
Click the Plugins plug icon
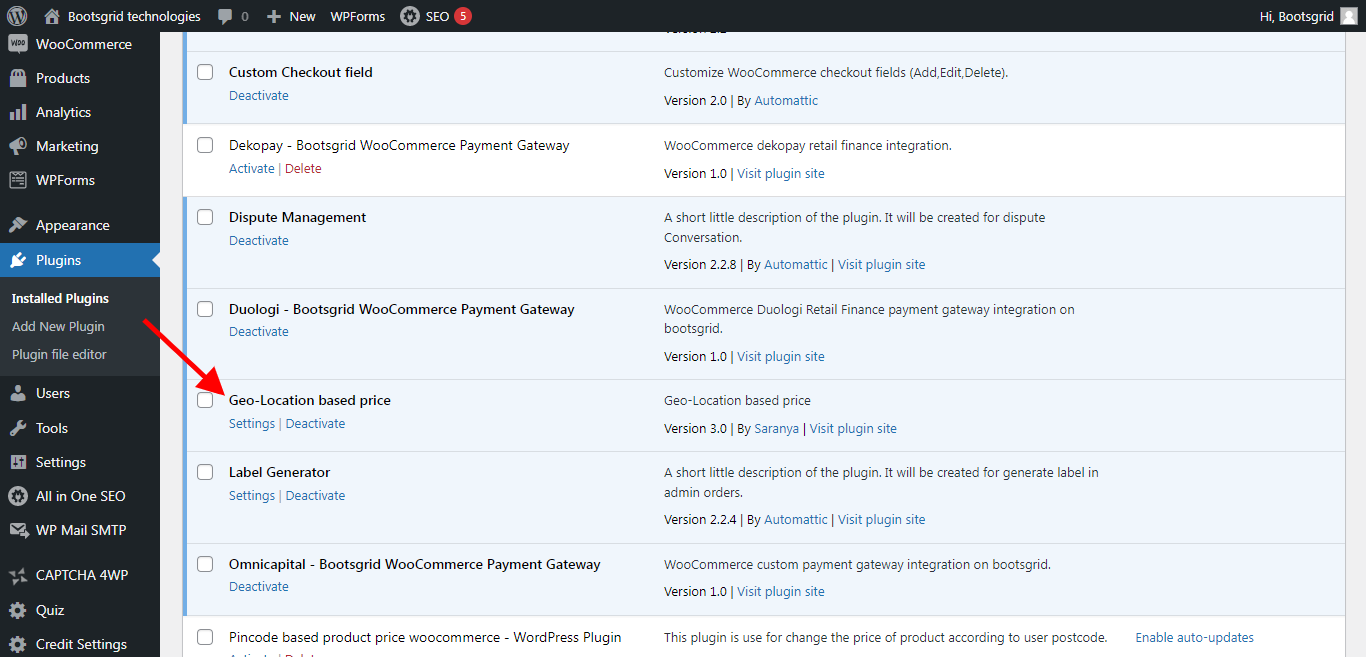pyautogui.click(x=18, y=260)
